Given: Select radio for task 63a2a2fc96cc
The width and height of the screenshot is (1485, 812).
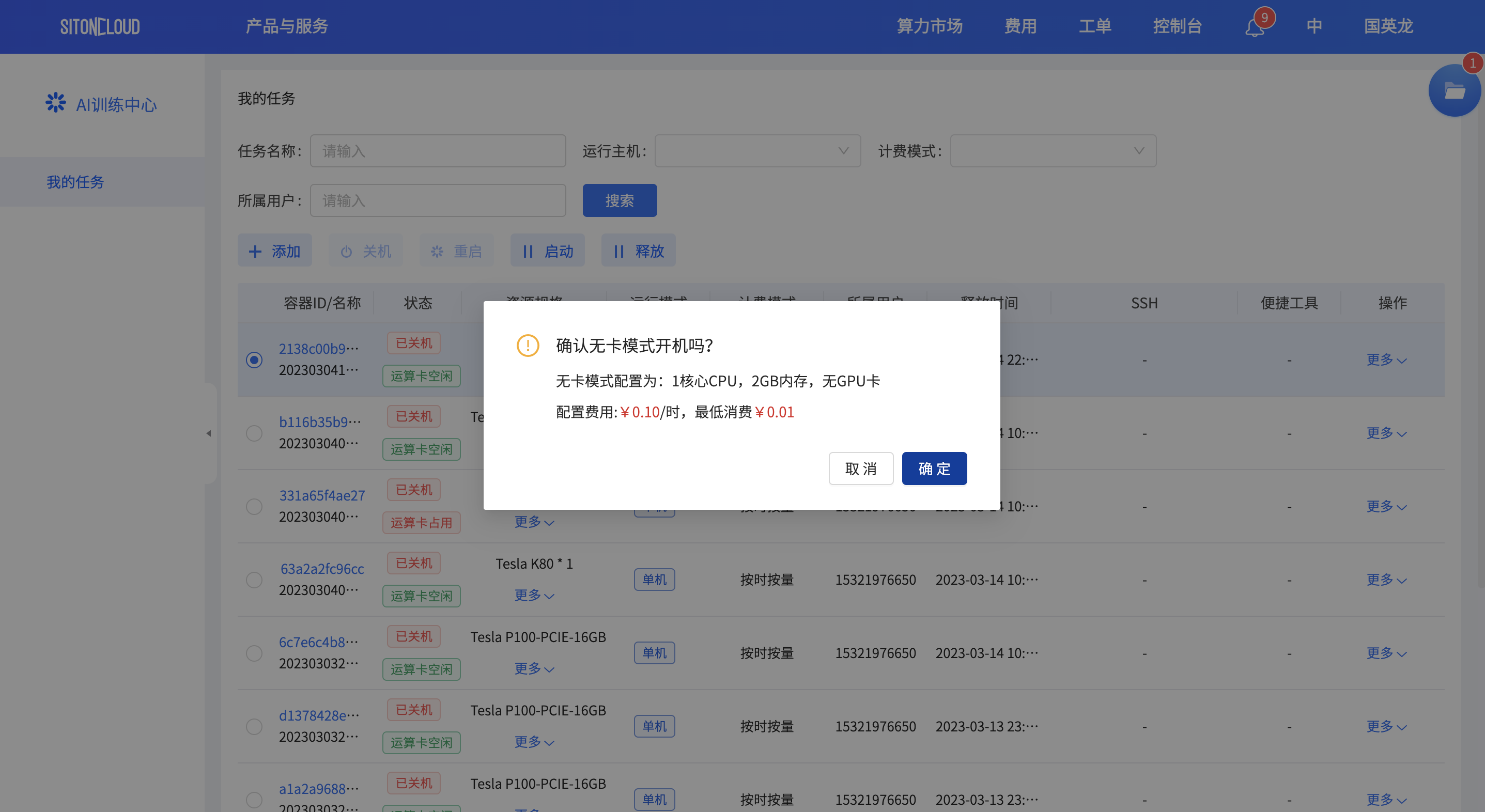Looking at the screenshot, I should pyautogui.click(x=254, y=580).
